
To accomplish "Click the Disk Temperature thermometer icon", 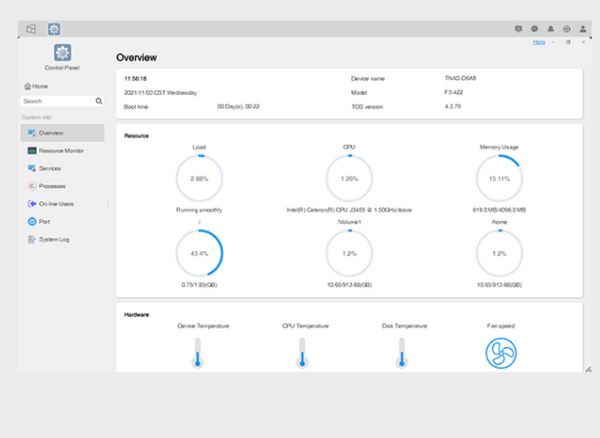I will pyautogui.click(x=402, y=353).
